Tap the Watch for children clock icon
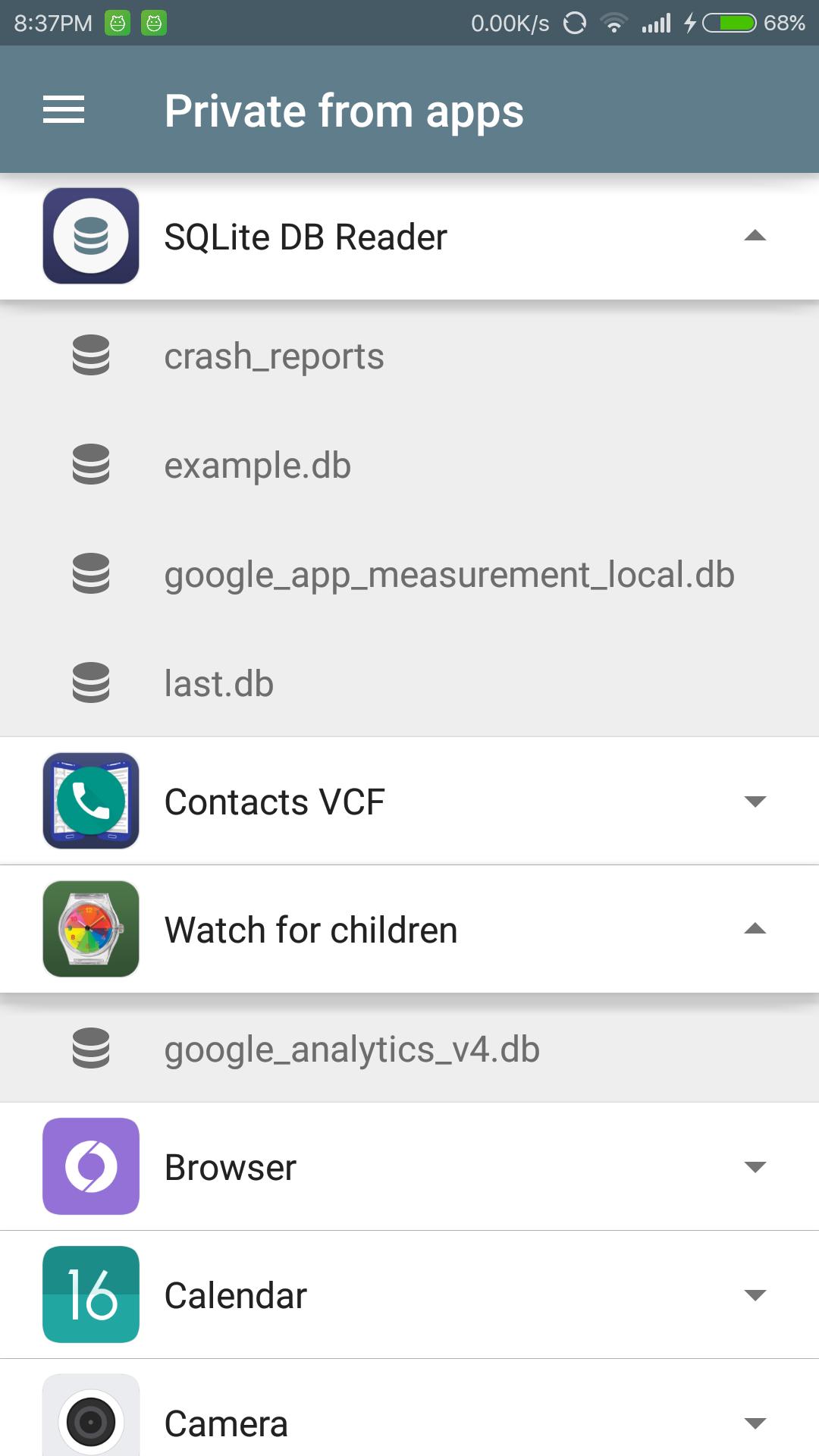Viewport: 819px width, 1456px height. click(91, 929)
